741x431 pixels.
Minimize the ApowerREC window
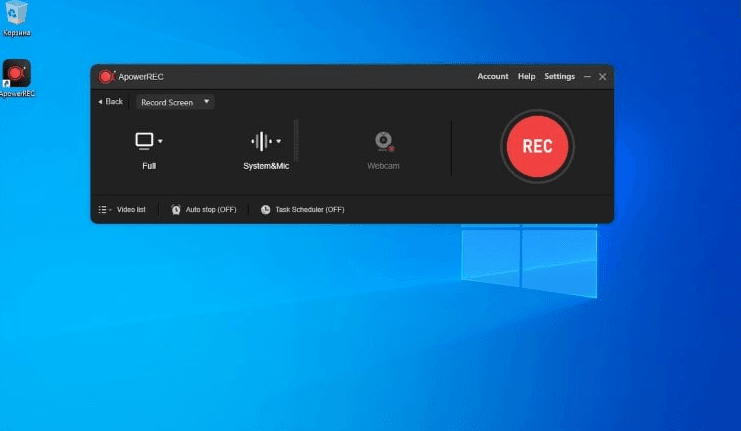coord(587,77)
